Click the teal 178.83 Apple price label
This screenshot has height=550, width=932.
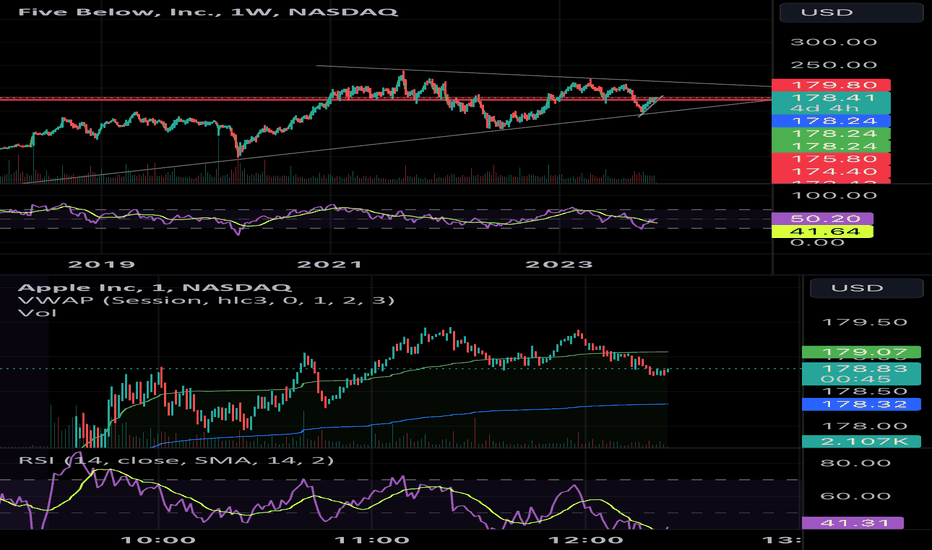(x=861, y=373)
